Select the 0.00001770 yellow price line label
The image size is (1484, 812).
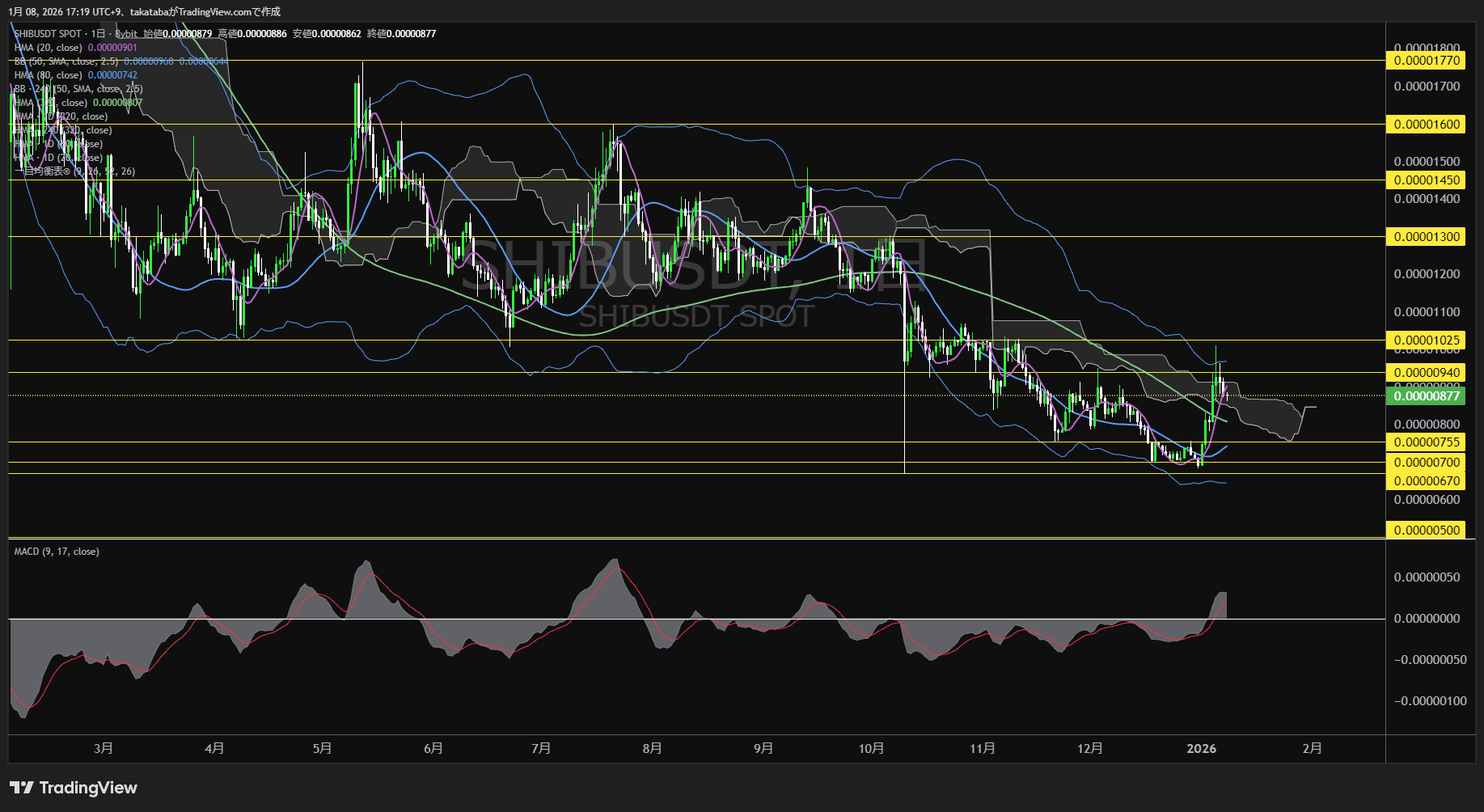pyautogui.click(x=1427, y=61)
